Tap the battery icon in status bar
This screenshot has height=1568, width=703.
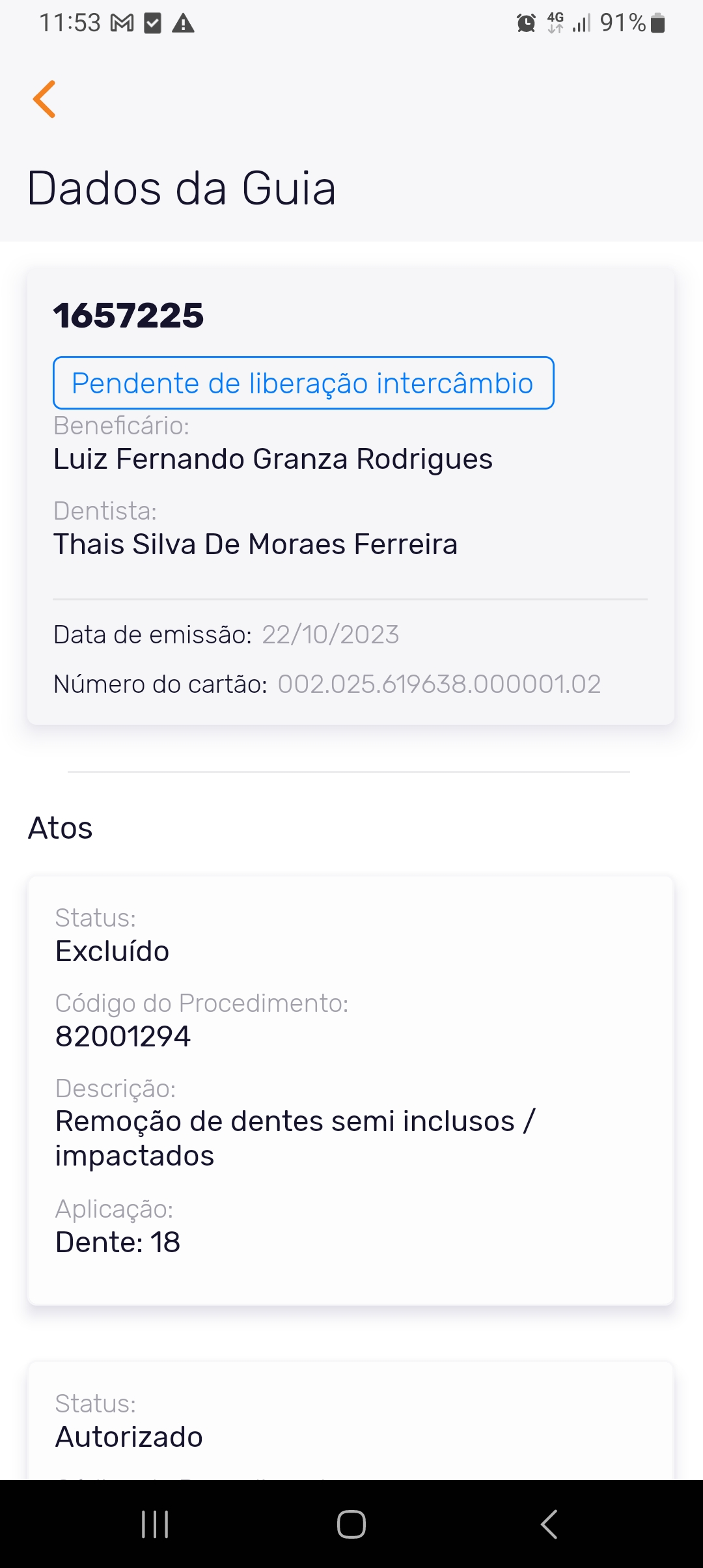click(x=657, y=24)
